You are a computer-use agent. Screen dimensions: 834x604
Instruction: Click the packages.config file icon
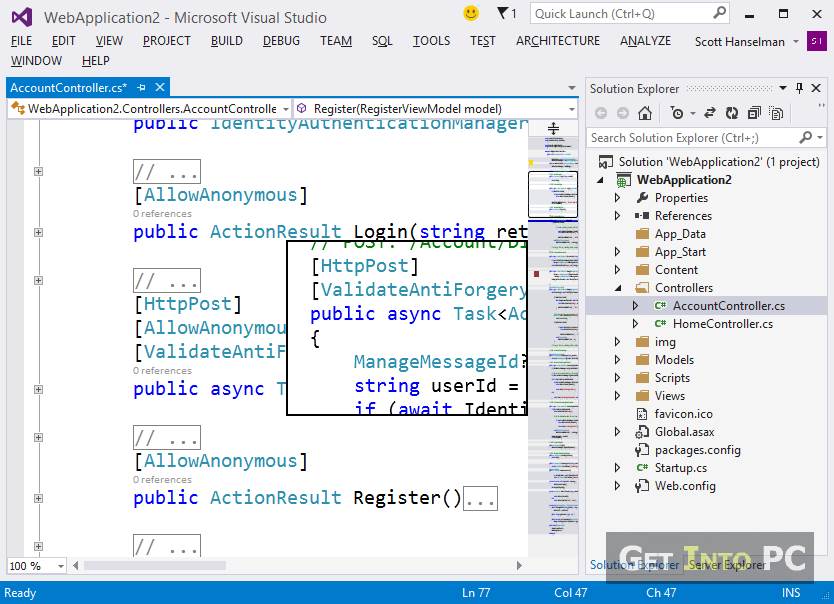click(x=642, y=450)
